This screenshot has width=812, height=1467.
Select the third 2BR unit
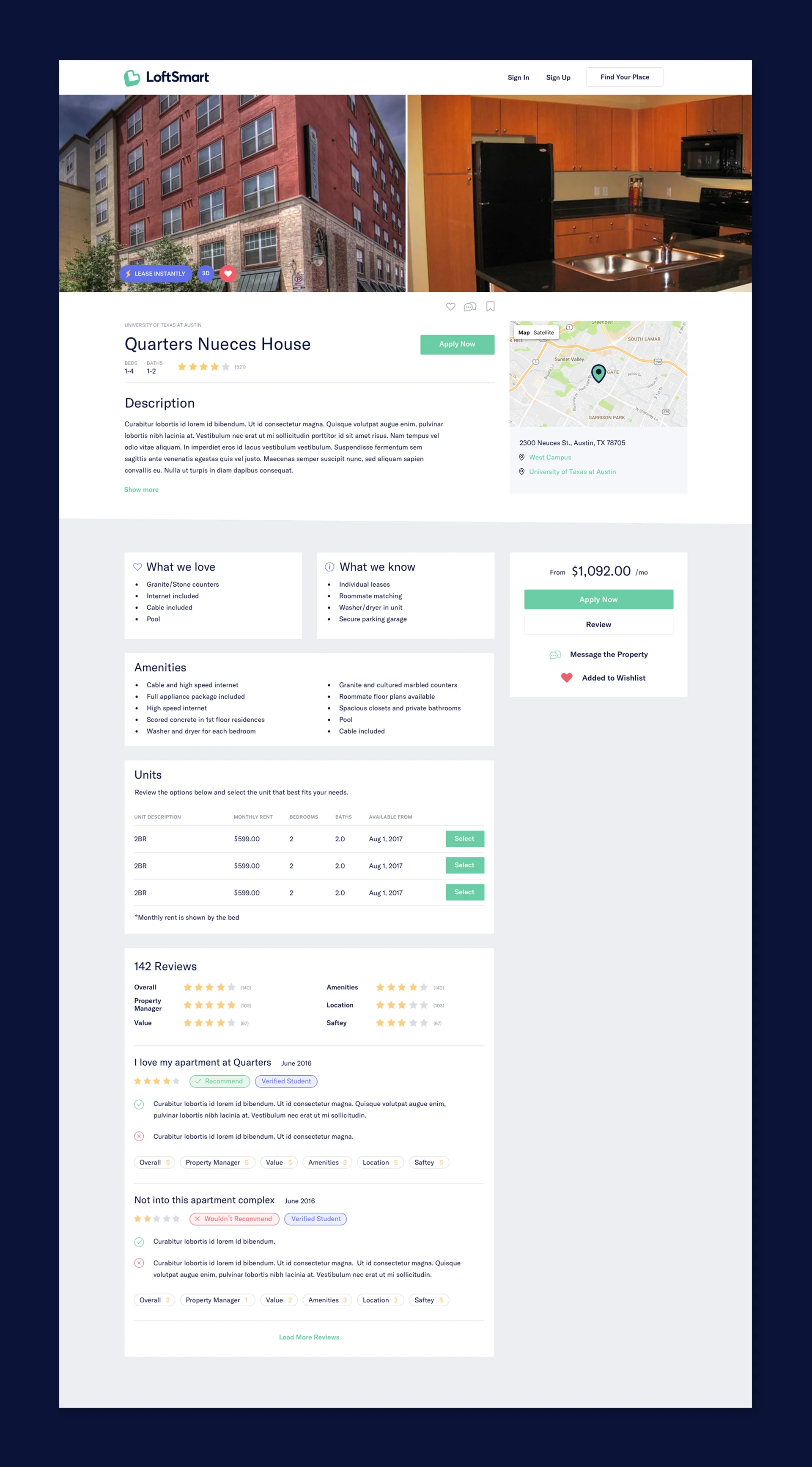click(x=465, y=892)
